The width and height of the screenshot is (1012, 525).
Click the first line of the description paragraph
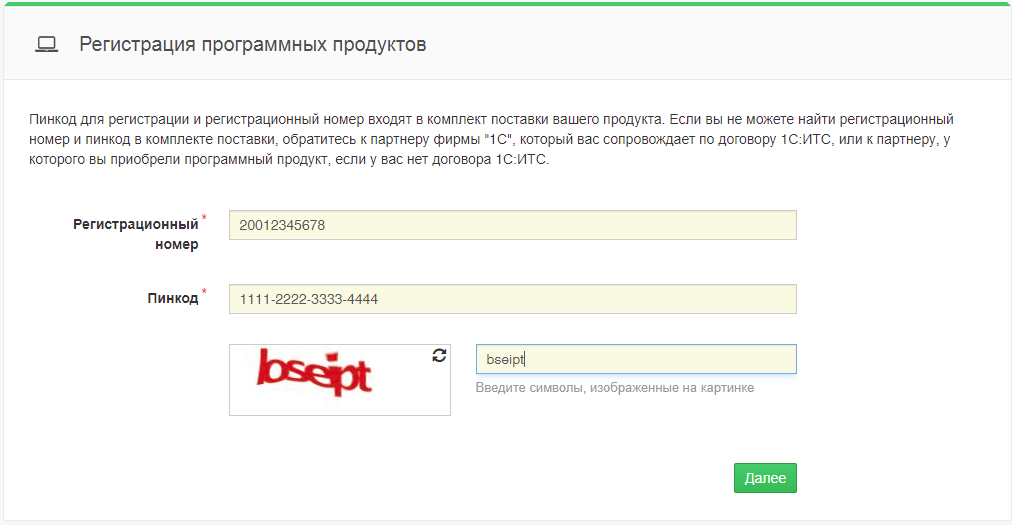pyautogui.click(x=492, y=118)
